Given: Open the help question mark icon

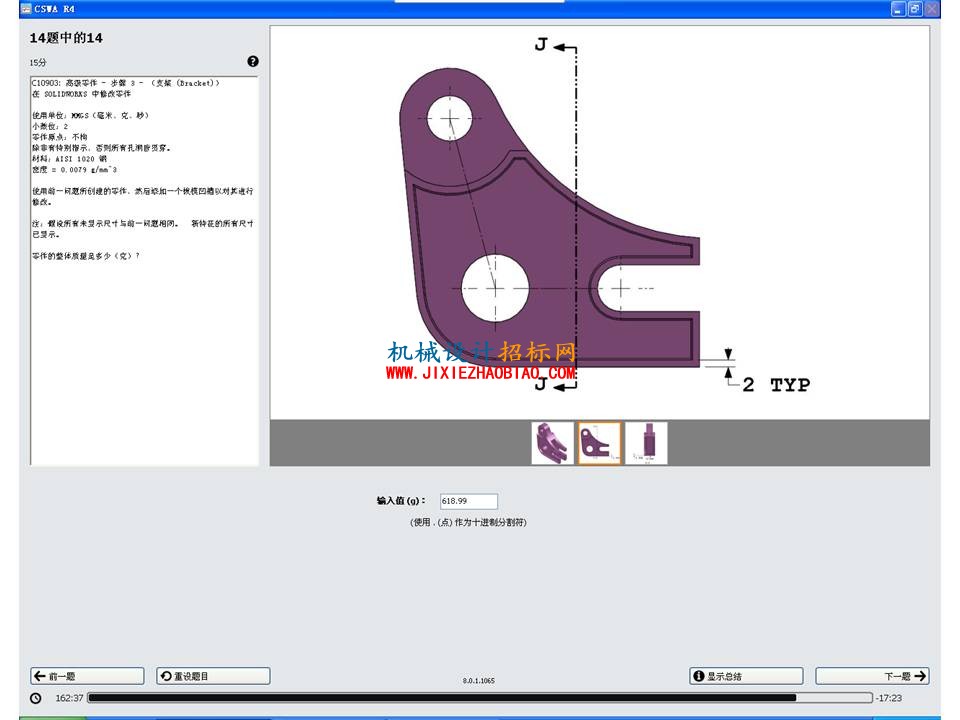Looking at the screenshot, I should coord(253,61).
